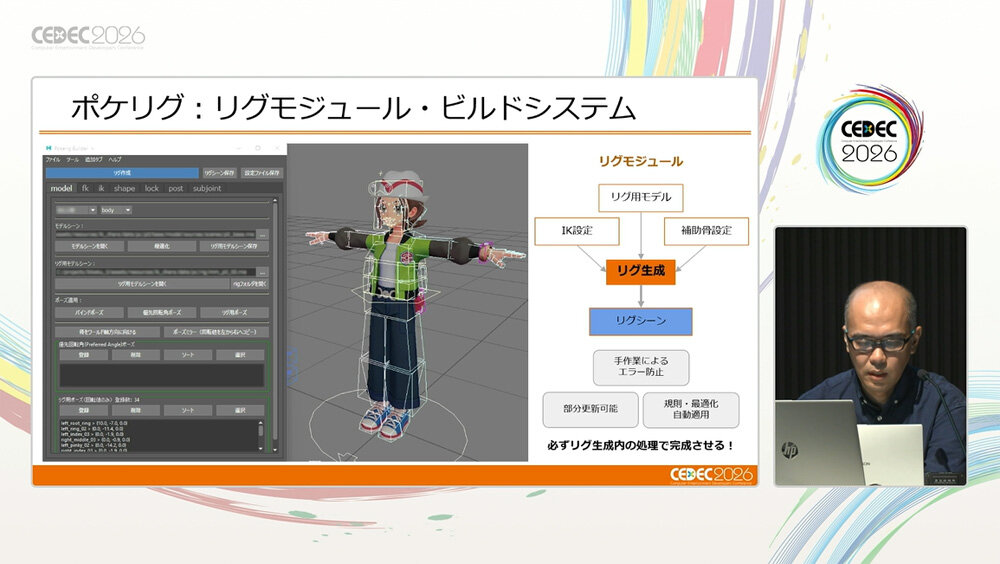Switch to the post tab

tap(175, 188)
